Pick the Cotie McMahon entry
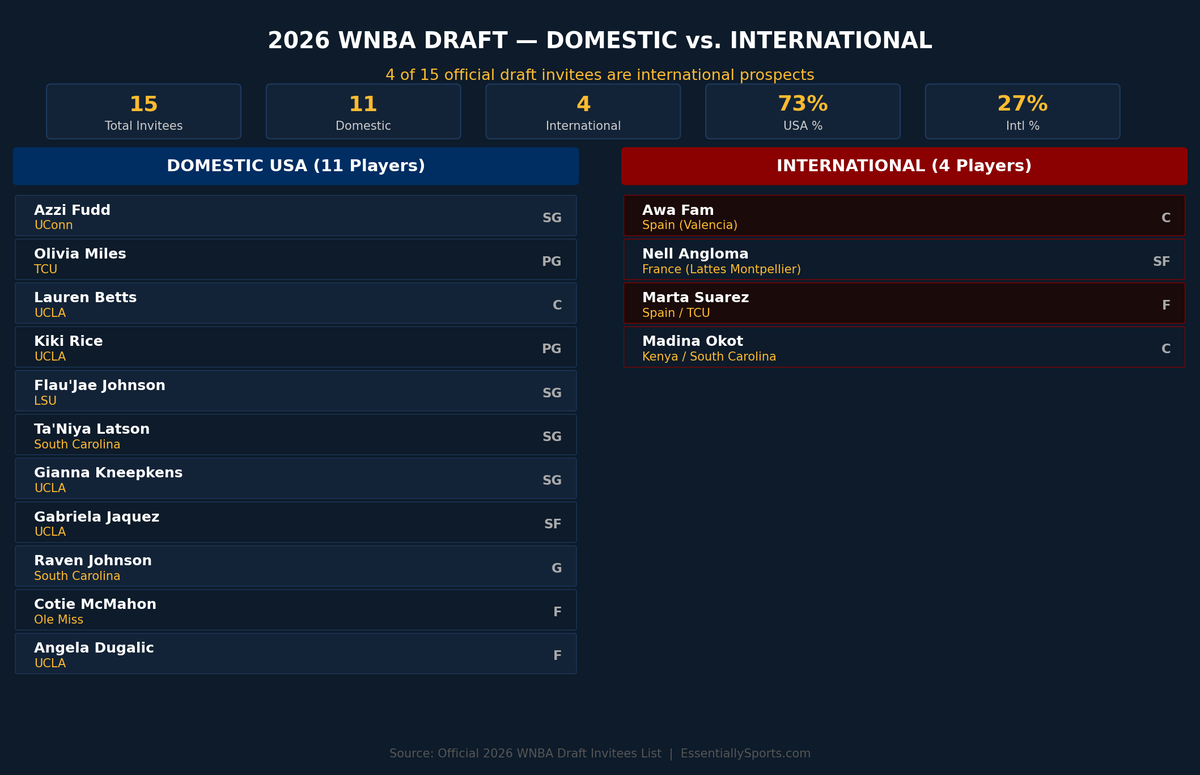The image size is (1200, 775). [296, 610]
